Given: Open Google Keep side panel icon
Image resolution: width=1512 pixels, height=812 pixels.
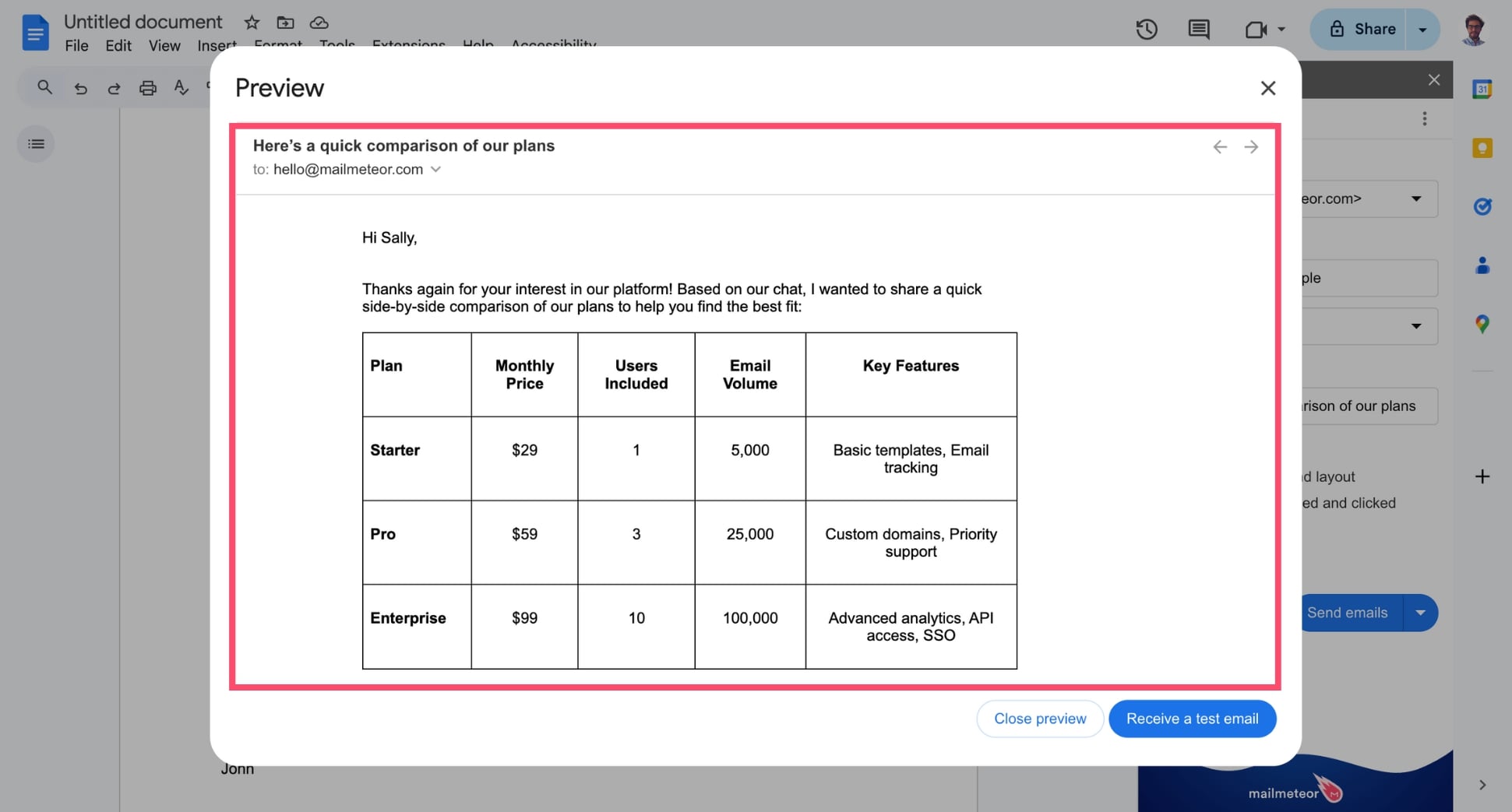Looking at the screenshot, I should 1482,148.
